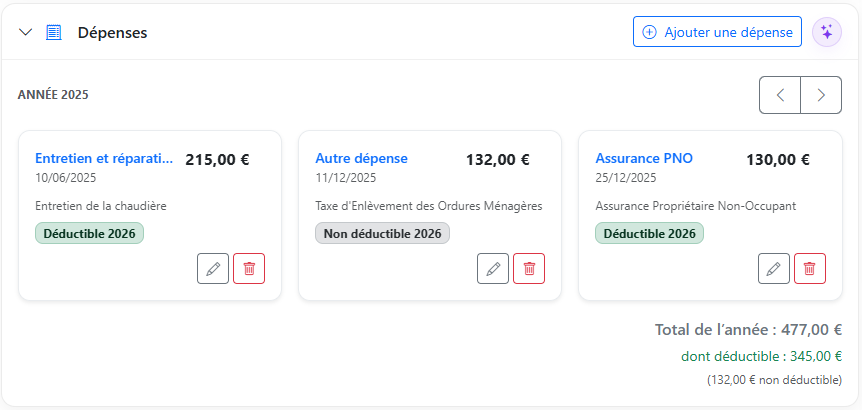Screen dimensions: 862x410
Task: Click dont déductible : 345,00 € text
Action: click(x=761, y=356)
